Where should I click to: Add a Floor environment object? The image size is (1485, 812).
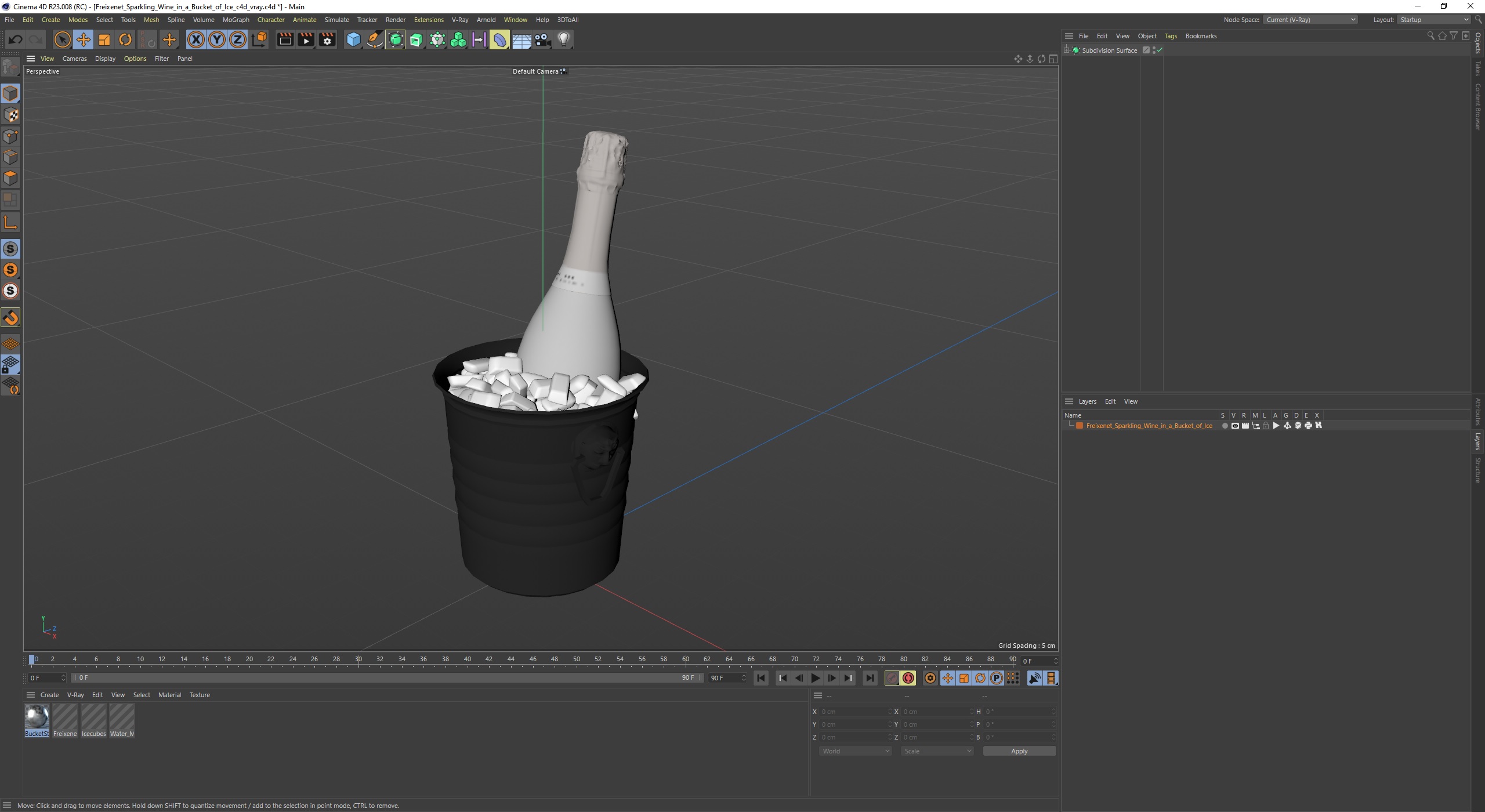click(x=521, y=39)
